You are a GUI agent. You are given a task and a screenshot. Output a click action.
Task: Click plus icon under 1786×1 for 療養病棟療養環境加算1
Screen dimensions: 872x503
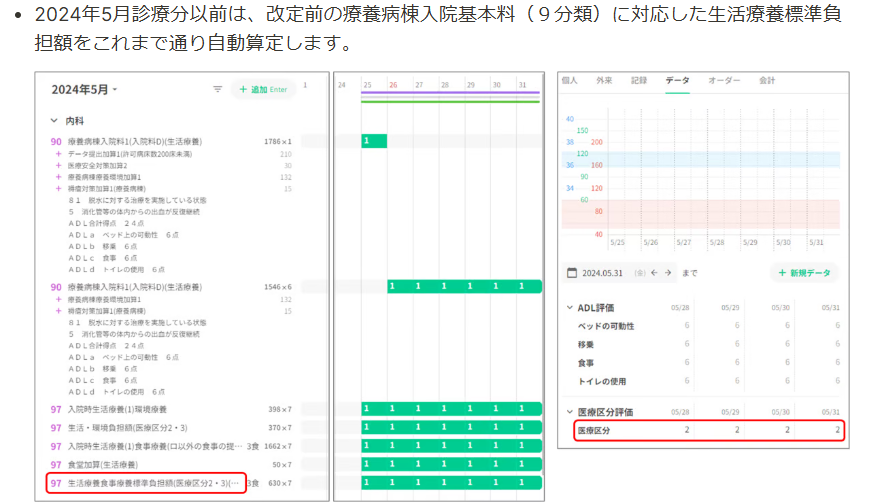[58, 177]
